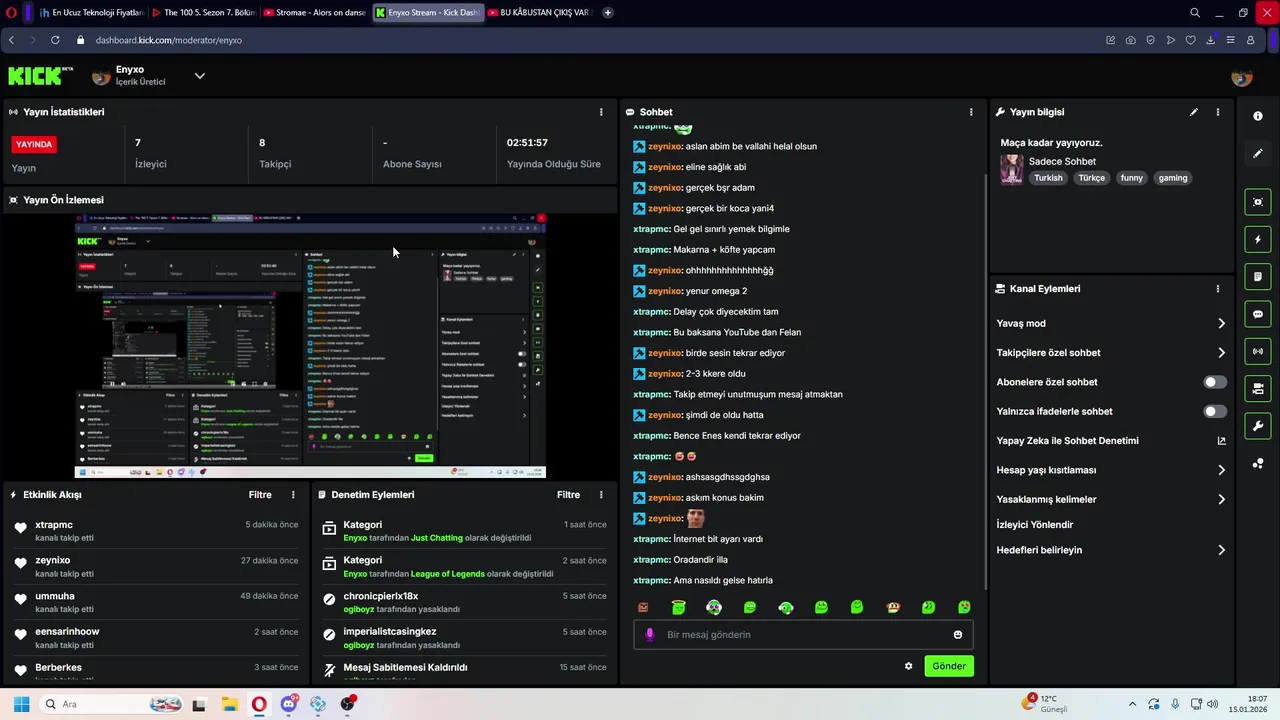Open AI chat moderation external link icon
Image resolution: width=1280 pixels, height=720 pixels.
[x=1221, y=441]
